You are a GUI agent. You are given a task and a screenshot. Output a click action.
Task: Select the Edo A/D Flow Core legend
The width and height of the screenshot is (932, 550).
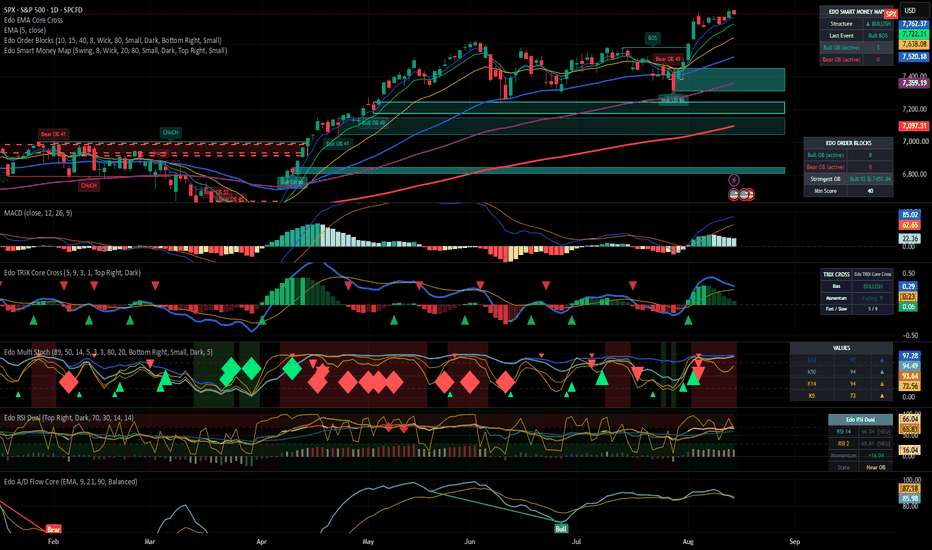(x=71, y=482)
